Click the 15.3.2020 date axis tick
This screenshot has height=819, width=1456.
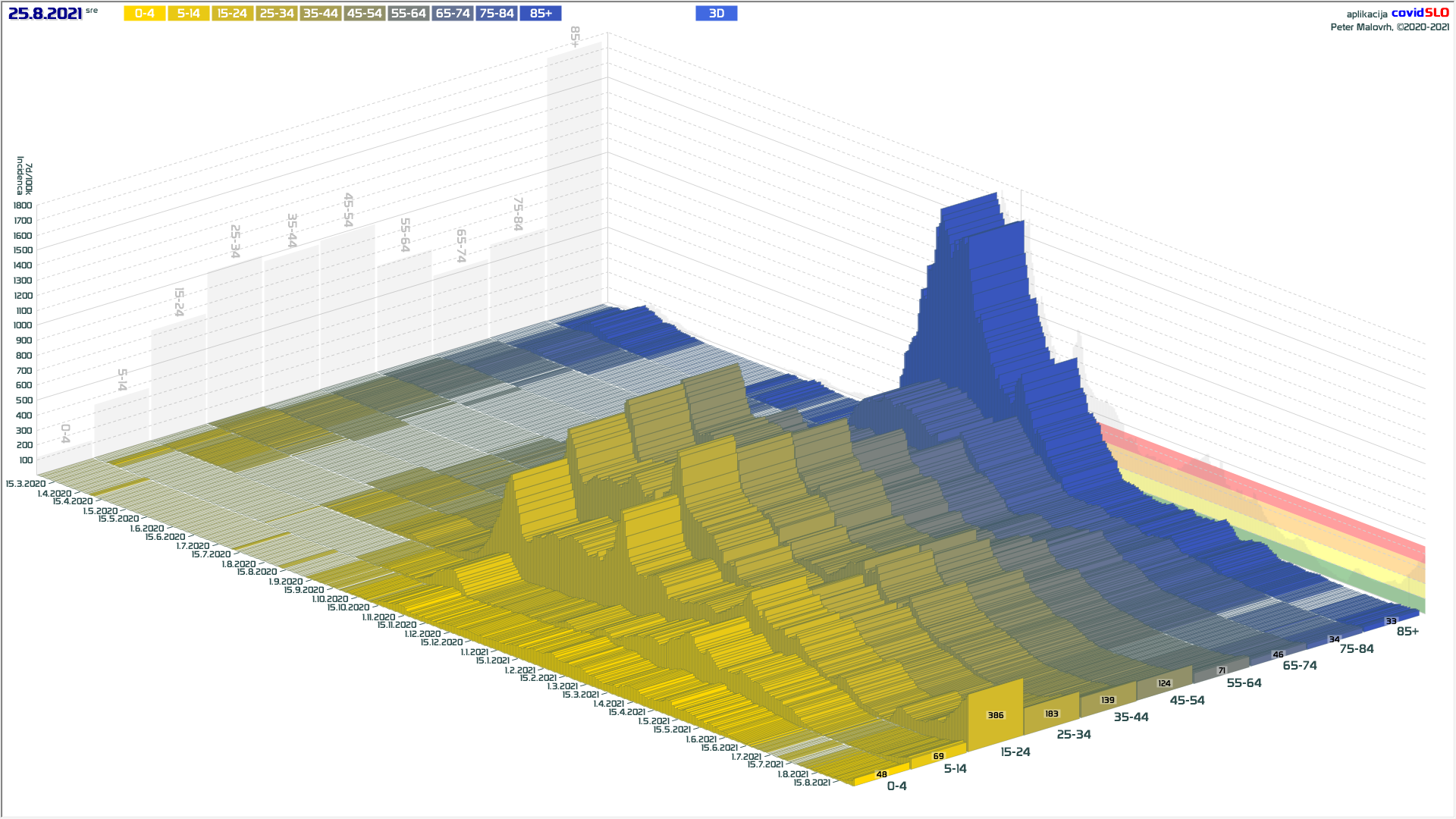25,484
